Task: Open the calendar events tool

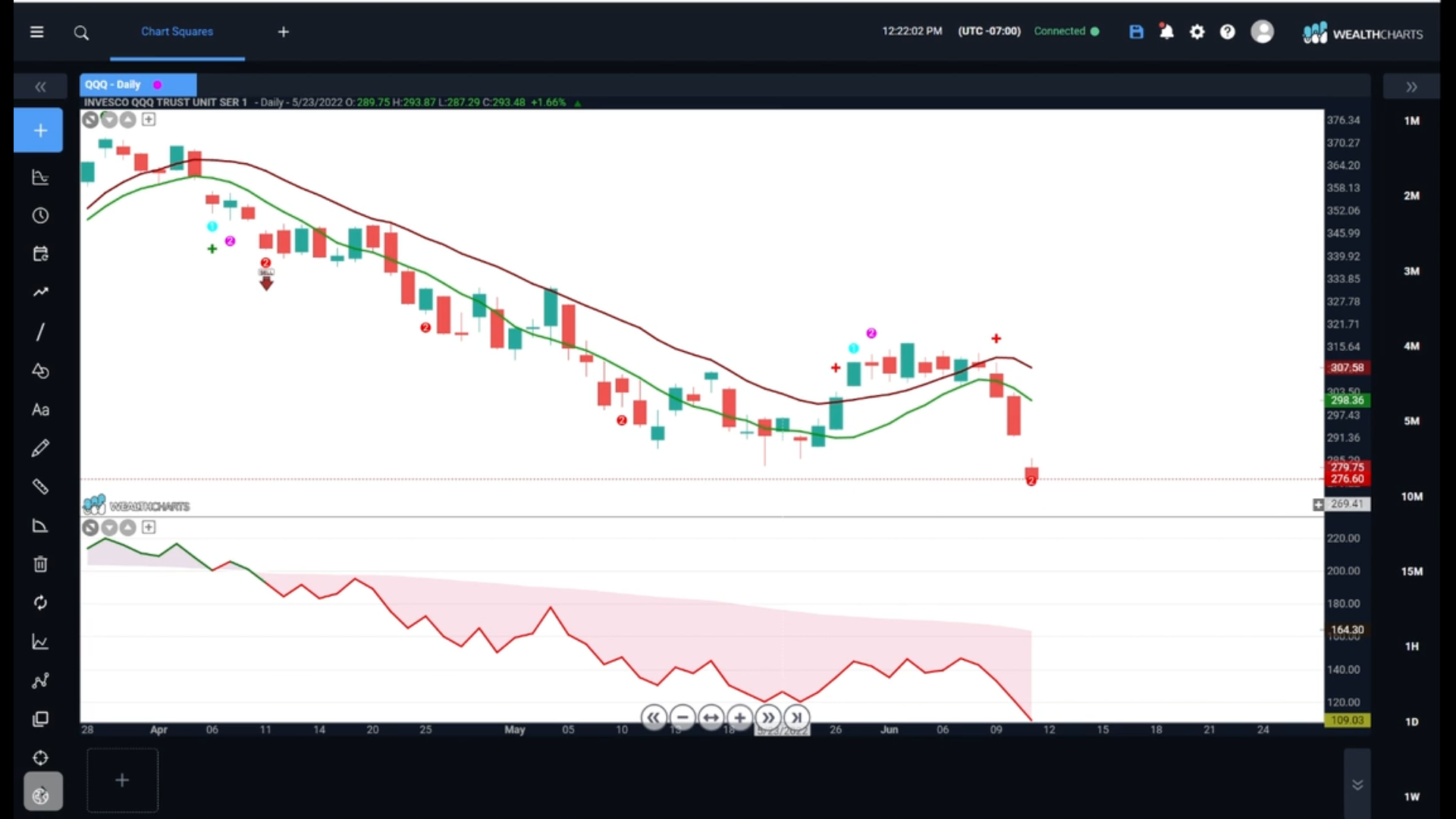Action: tap(40, 254)
